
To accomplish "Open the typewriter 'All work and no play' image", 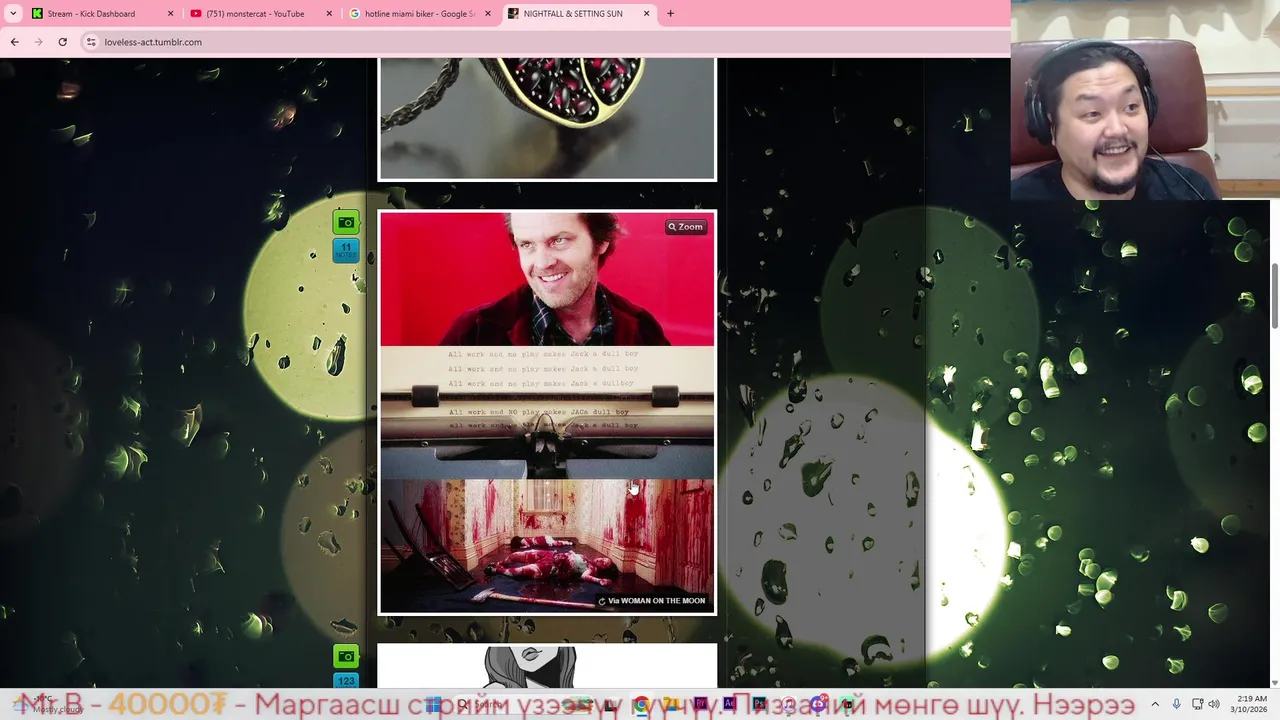I will [x=547, y=413].
